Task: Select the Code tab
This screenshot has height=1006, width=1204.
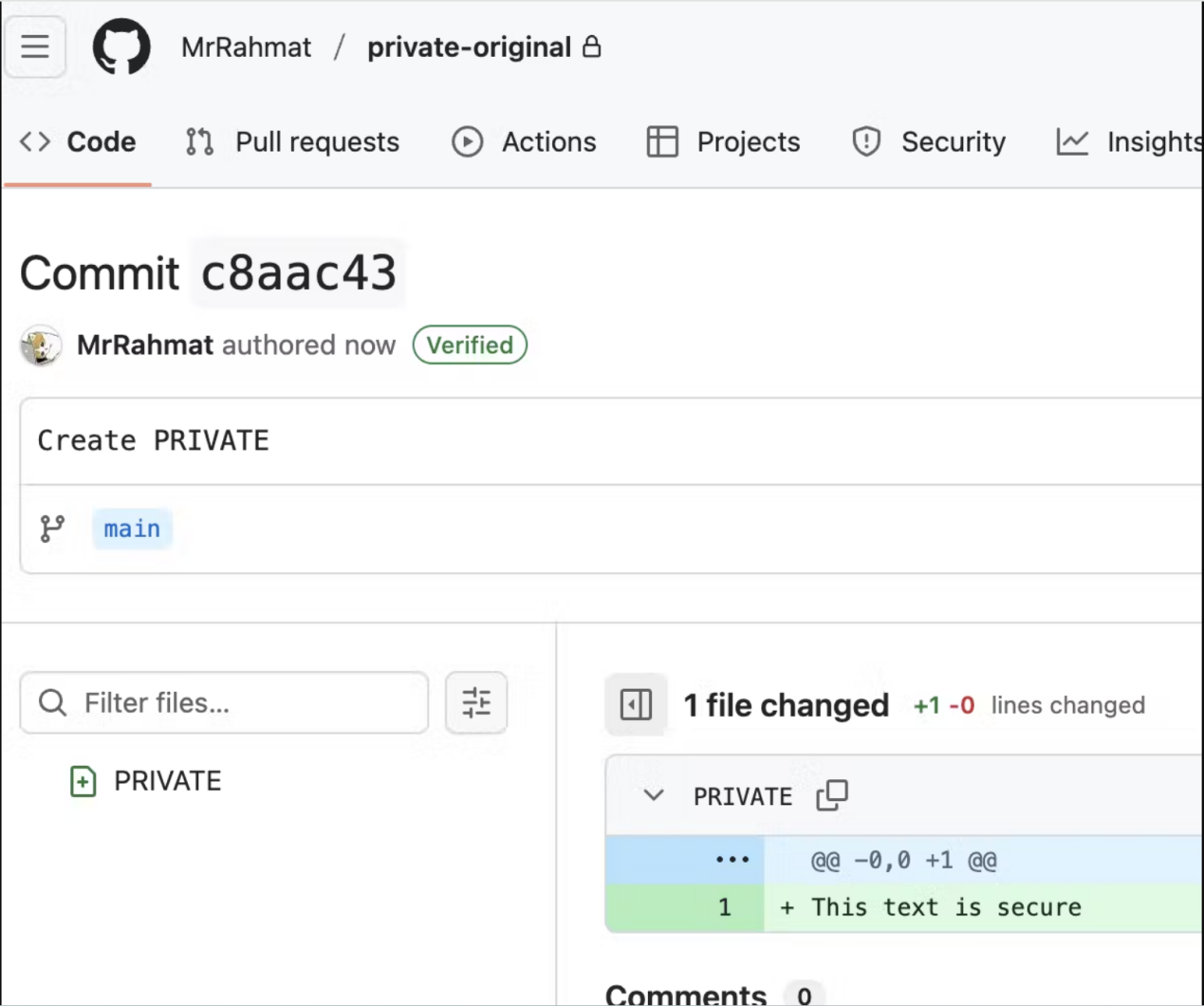Action: click(x=78, y=142)
